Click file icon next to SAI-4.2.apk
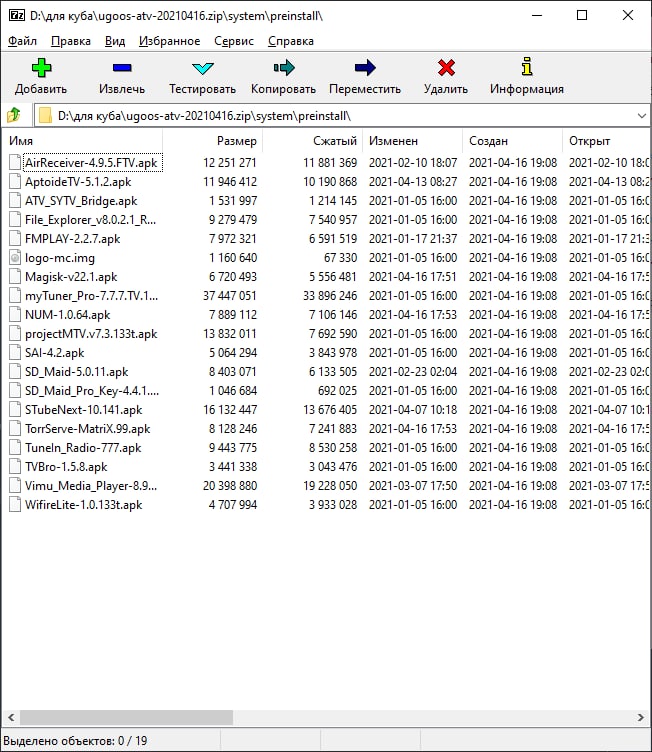Viewport: 652px width, 752px height. click(x=15, y=352)
